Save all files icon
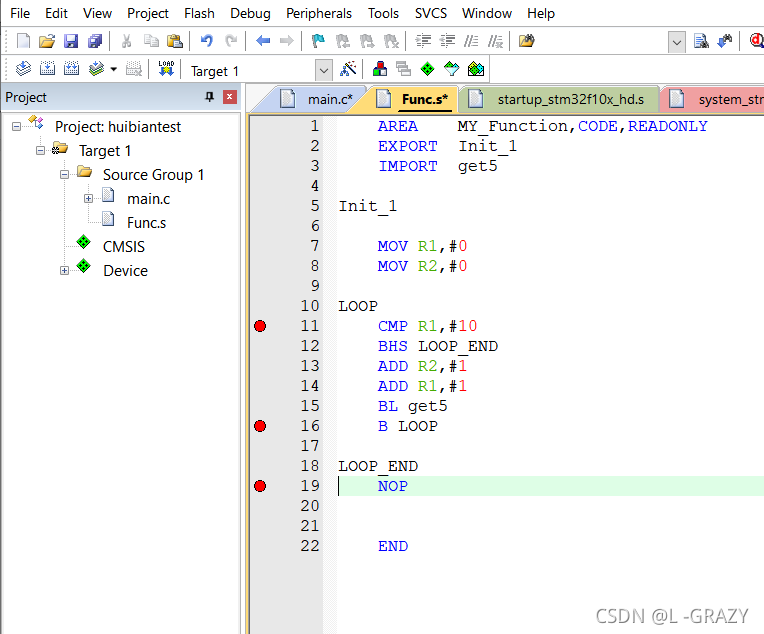764x634 pixels. (95, 41)
